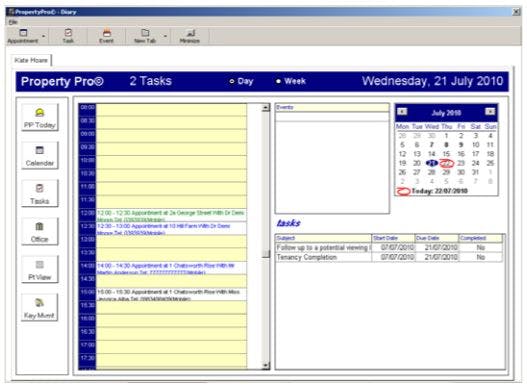Screen dimensions: 527x387
Task: Open the 12:30 Hill Farm appointment
Action: (171, 229)
